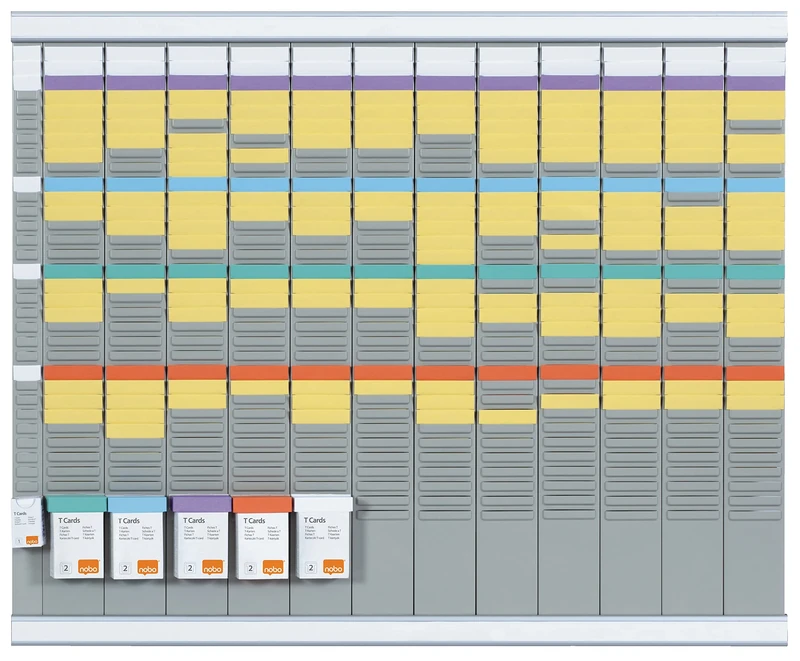800x661 pixels.
Task: Click white index card beside the blue row
Action: pos(26,184)
